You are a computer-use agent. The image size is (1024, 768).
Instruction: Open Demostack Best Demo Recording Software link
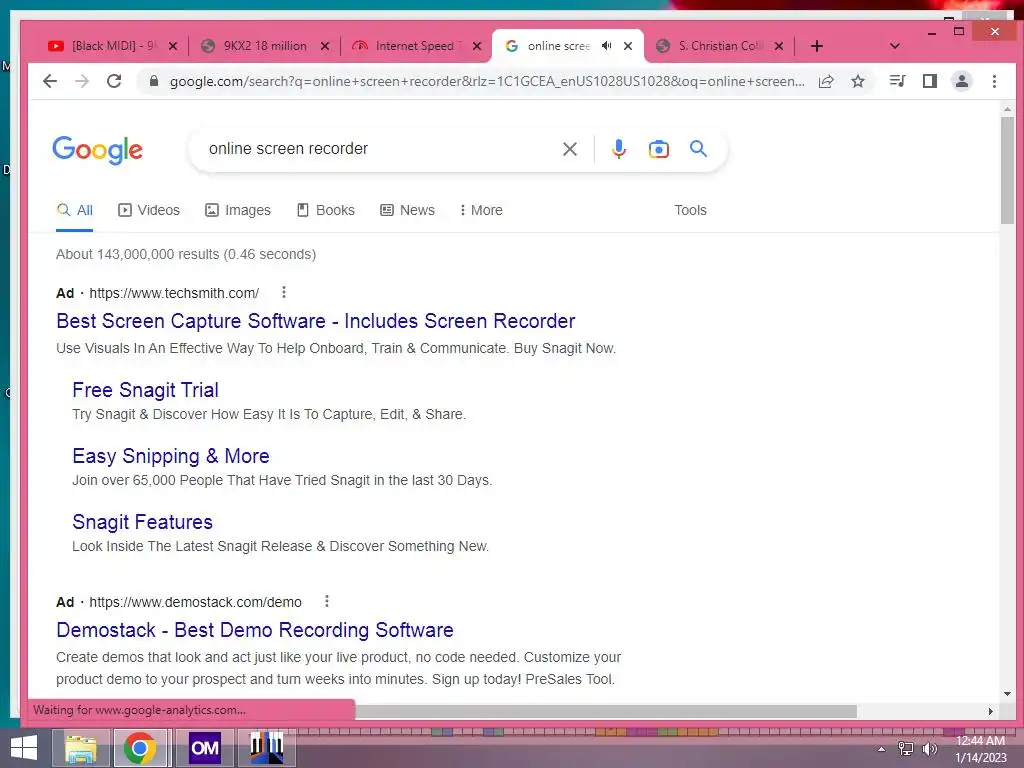255,630
